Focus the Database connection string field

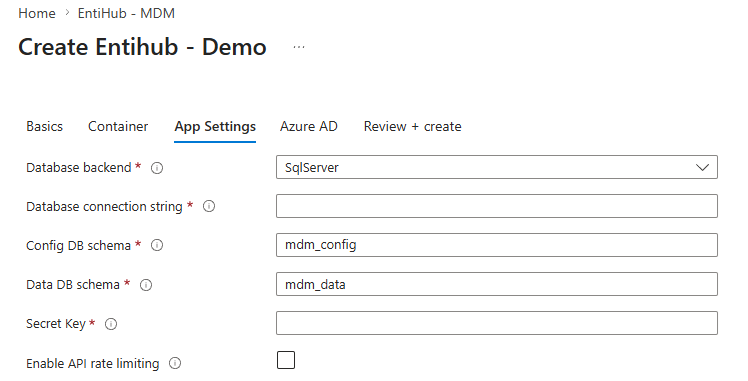[497, 206]
